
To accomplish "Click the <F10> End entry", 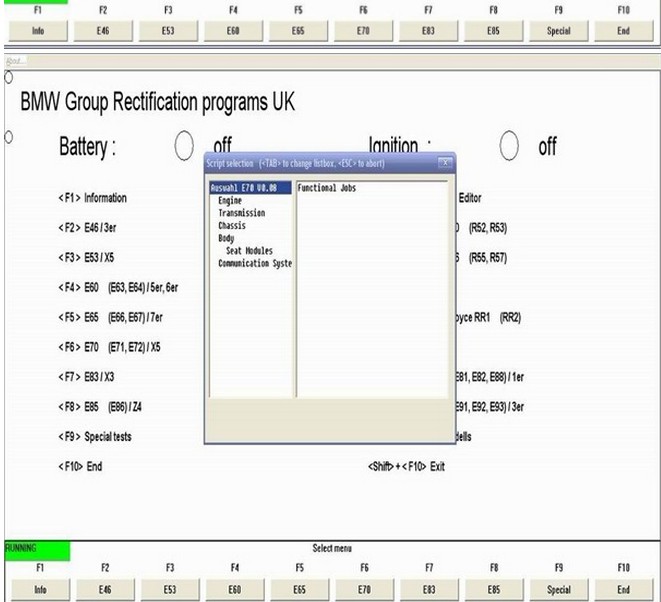I will 80,467.
